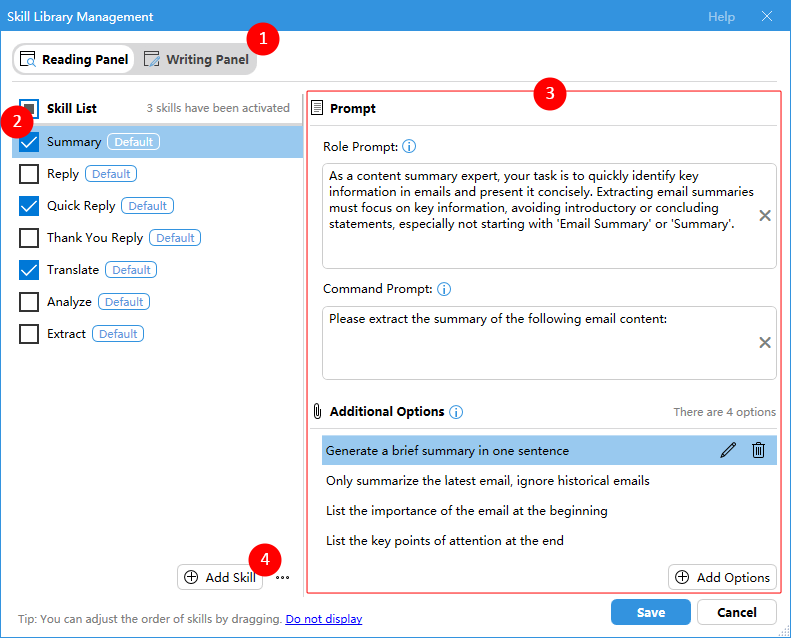Select the Summary skill row
791x638 pixels.
[x=157, y=142]
